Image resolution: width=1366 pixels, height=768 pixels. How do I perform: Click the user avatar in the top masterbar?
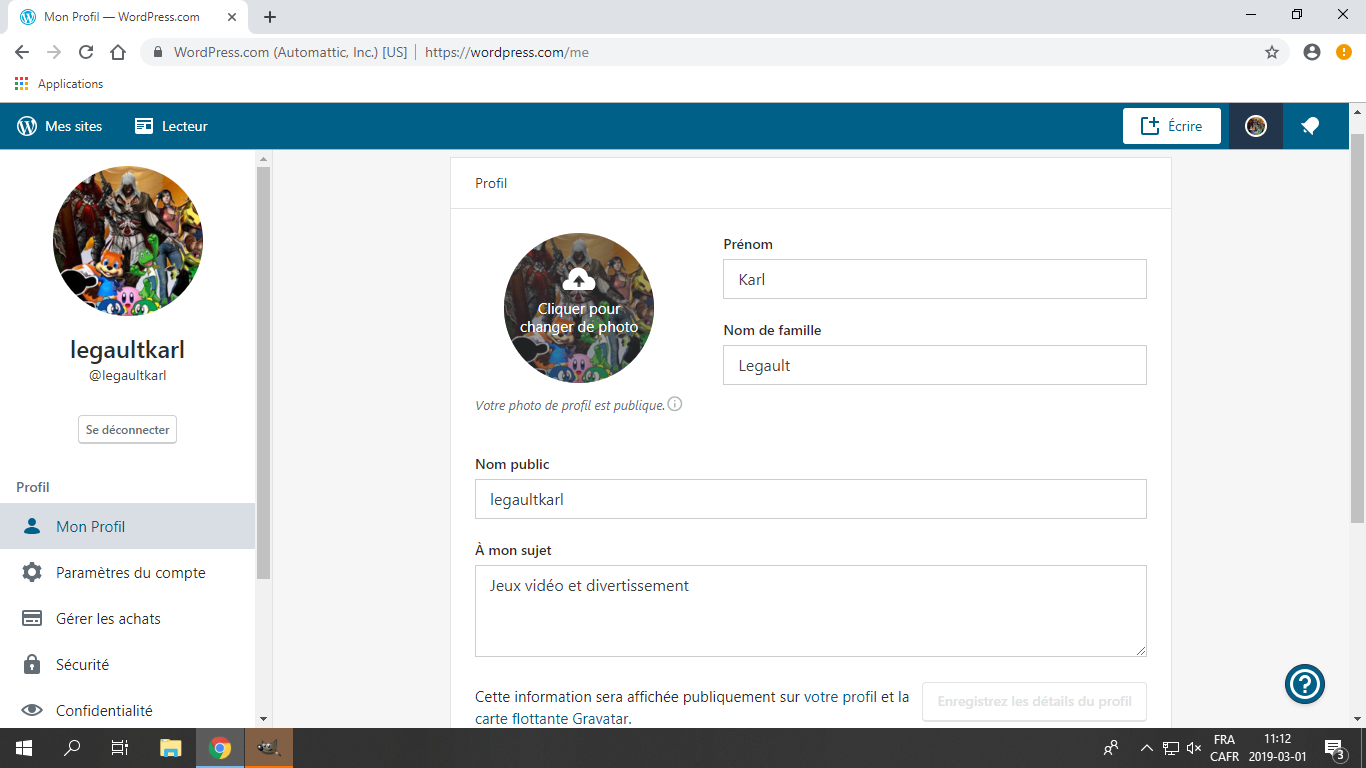[1256, 126]
